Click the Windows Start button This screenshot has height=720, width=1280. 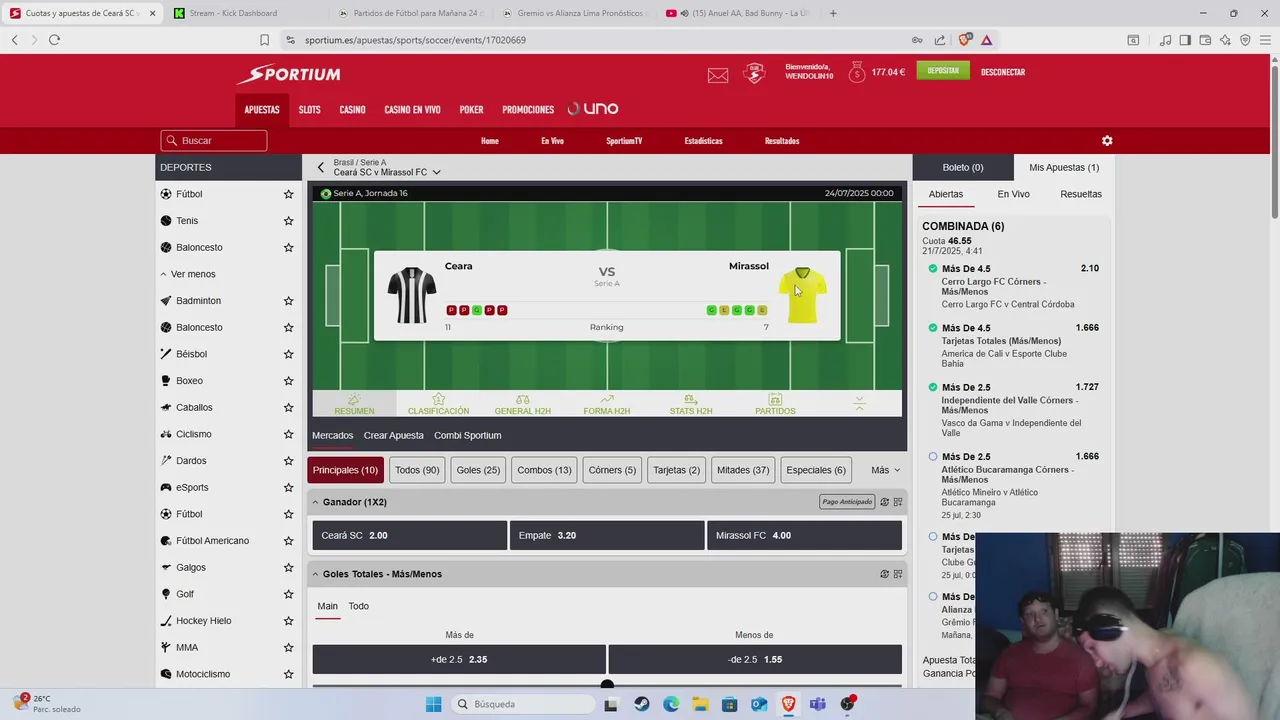(433, 704)
